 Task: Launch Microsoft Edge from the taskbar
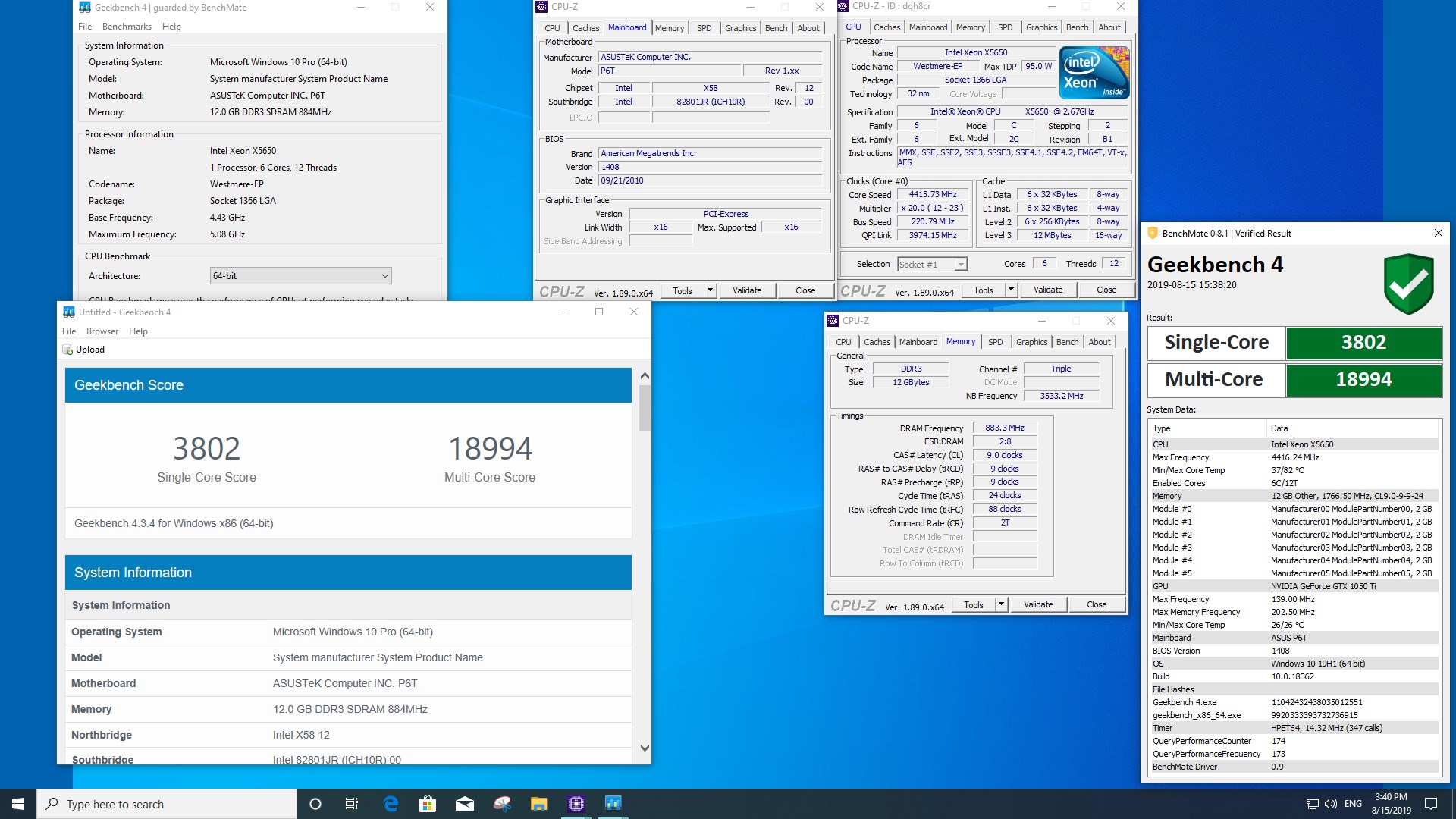tap(391, 804)
